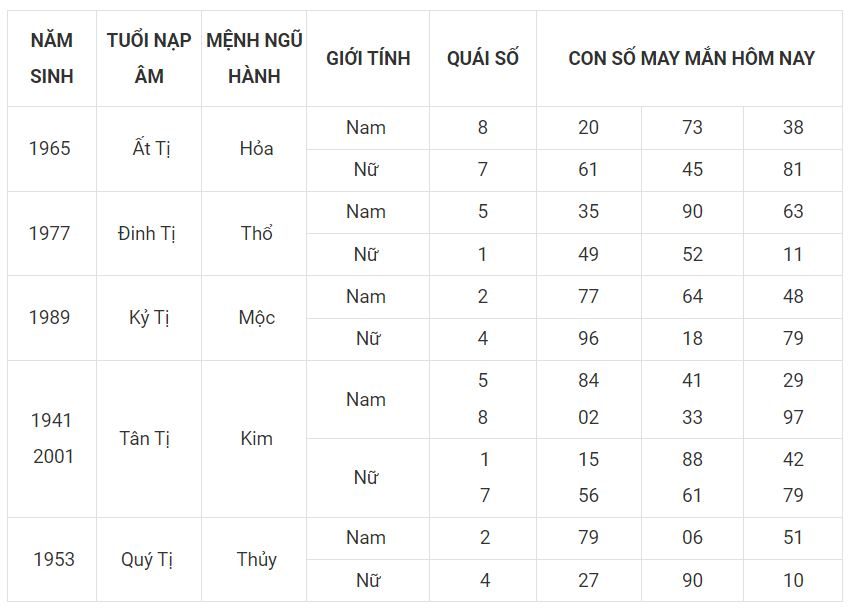Click the Thủy element cell
This screenshot has width=852, height=613.
pos(256,559)
